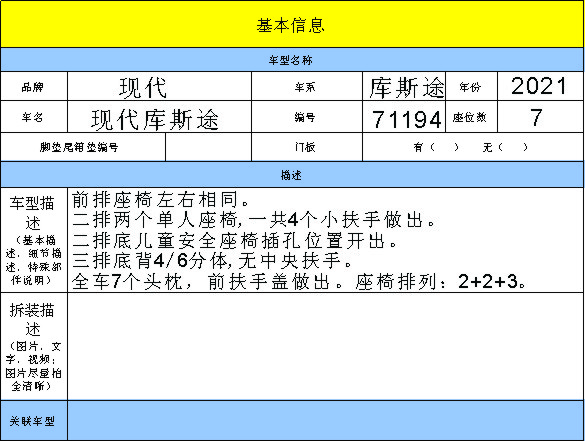Click the 车系 label cell

coord(307,86)
